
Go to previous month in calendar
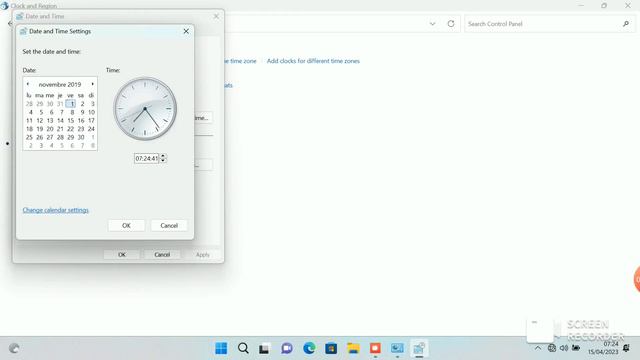[28, 84]
